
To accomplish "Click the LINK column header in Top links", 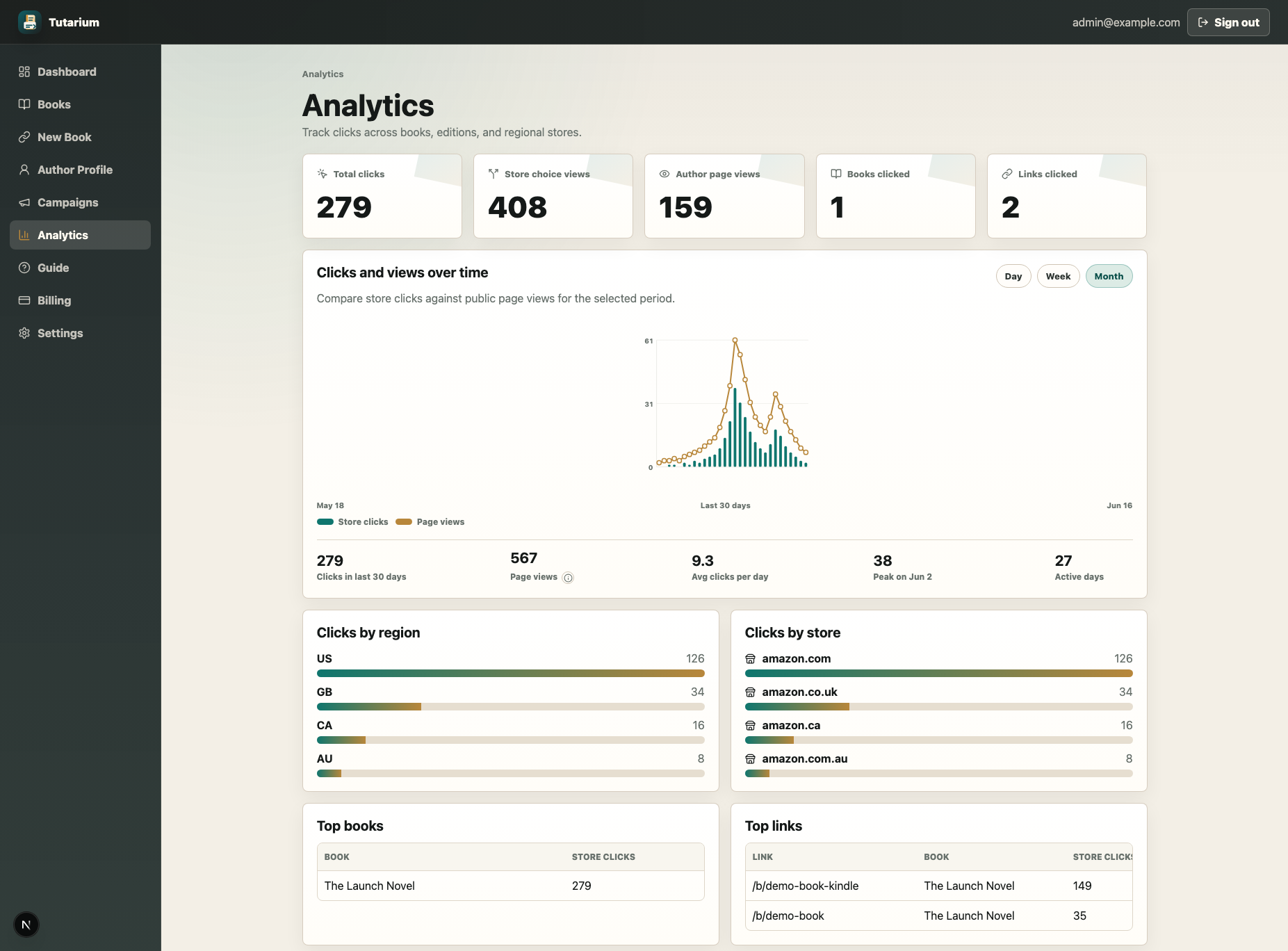I will [x=763, y=857].
